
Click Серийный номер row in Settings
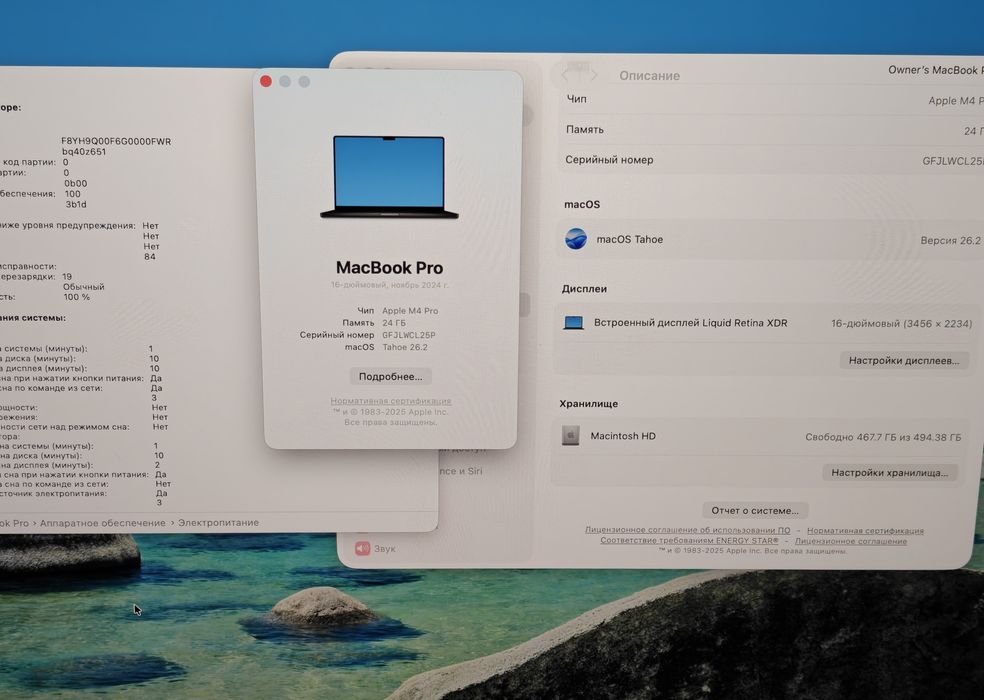(x=772, y=160)
